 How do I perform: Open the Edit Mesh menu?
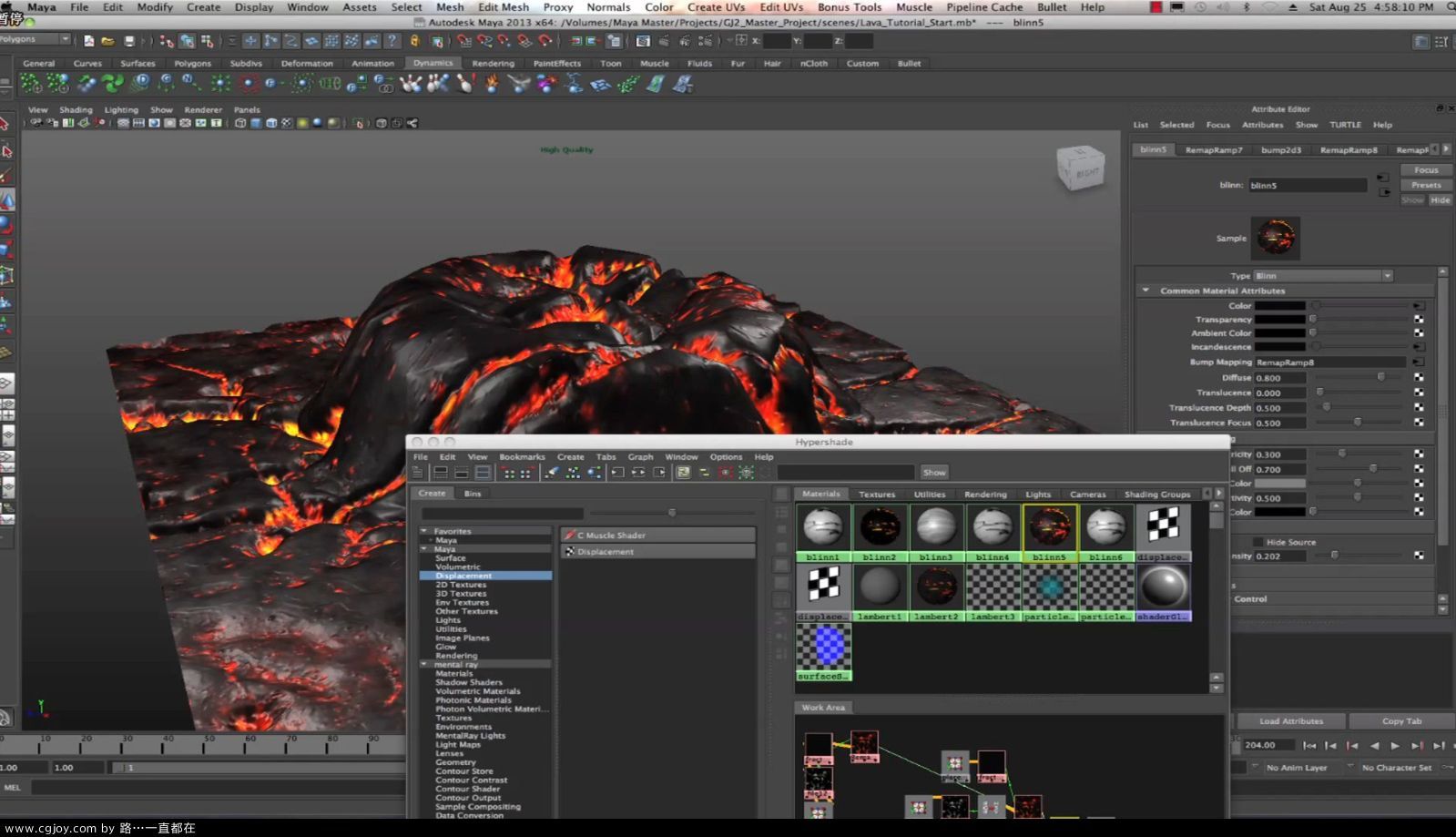[504, 7]
